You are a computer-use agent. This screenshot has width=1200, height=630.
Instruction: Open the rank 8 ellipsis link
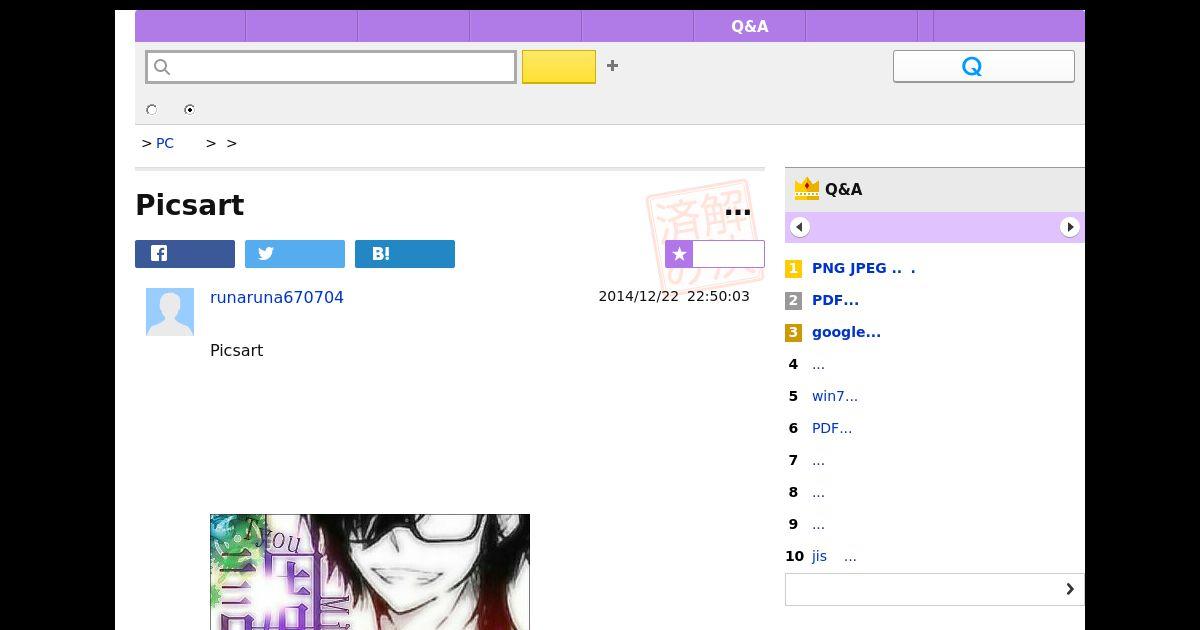coord(818,492)
